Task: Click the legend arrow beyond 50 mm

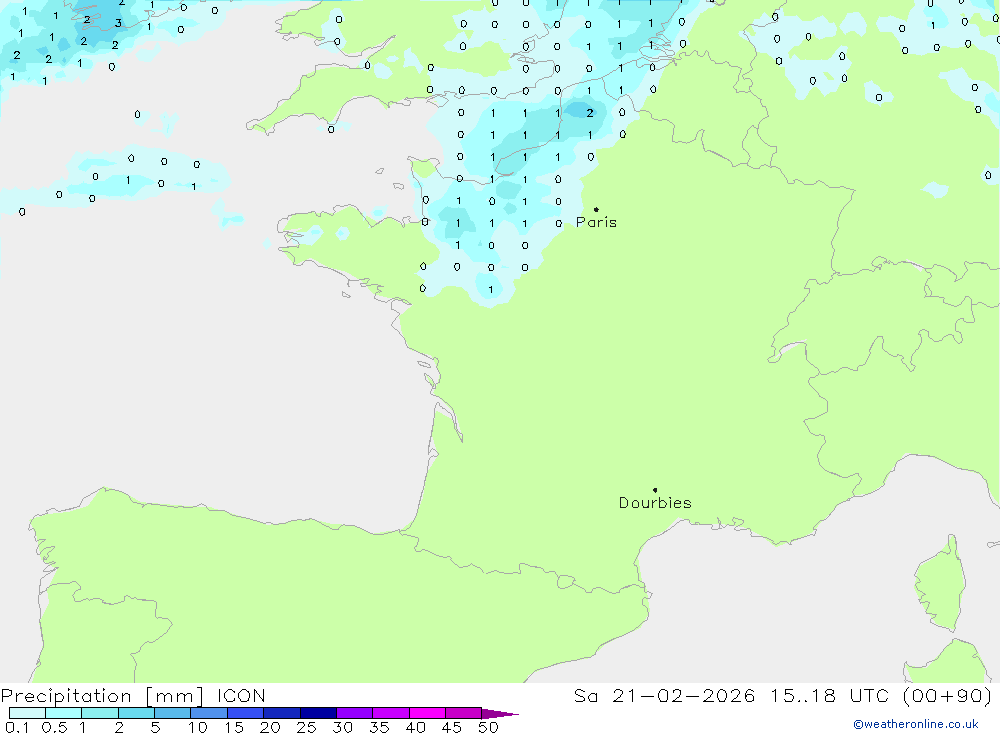Action: [x=499, y=714]
